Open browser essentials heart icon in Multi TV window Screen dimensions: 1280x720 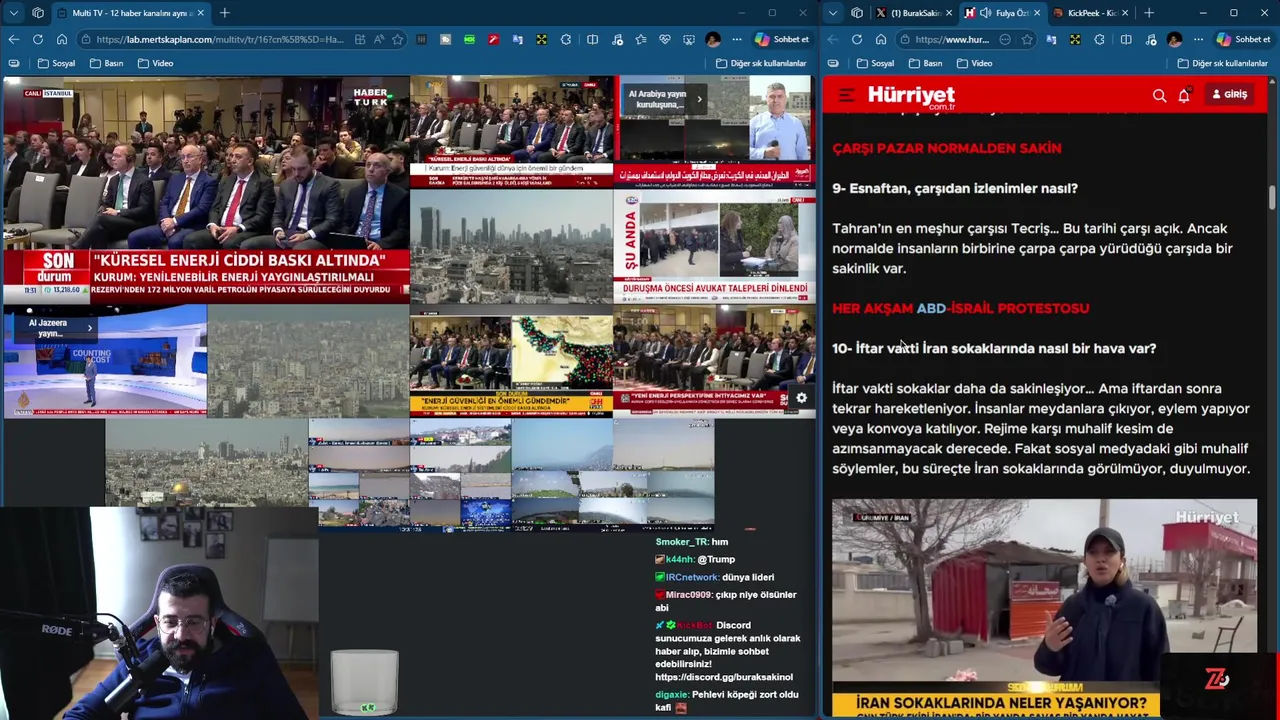pos(665,39)
